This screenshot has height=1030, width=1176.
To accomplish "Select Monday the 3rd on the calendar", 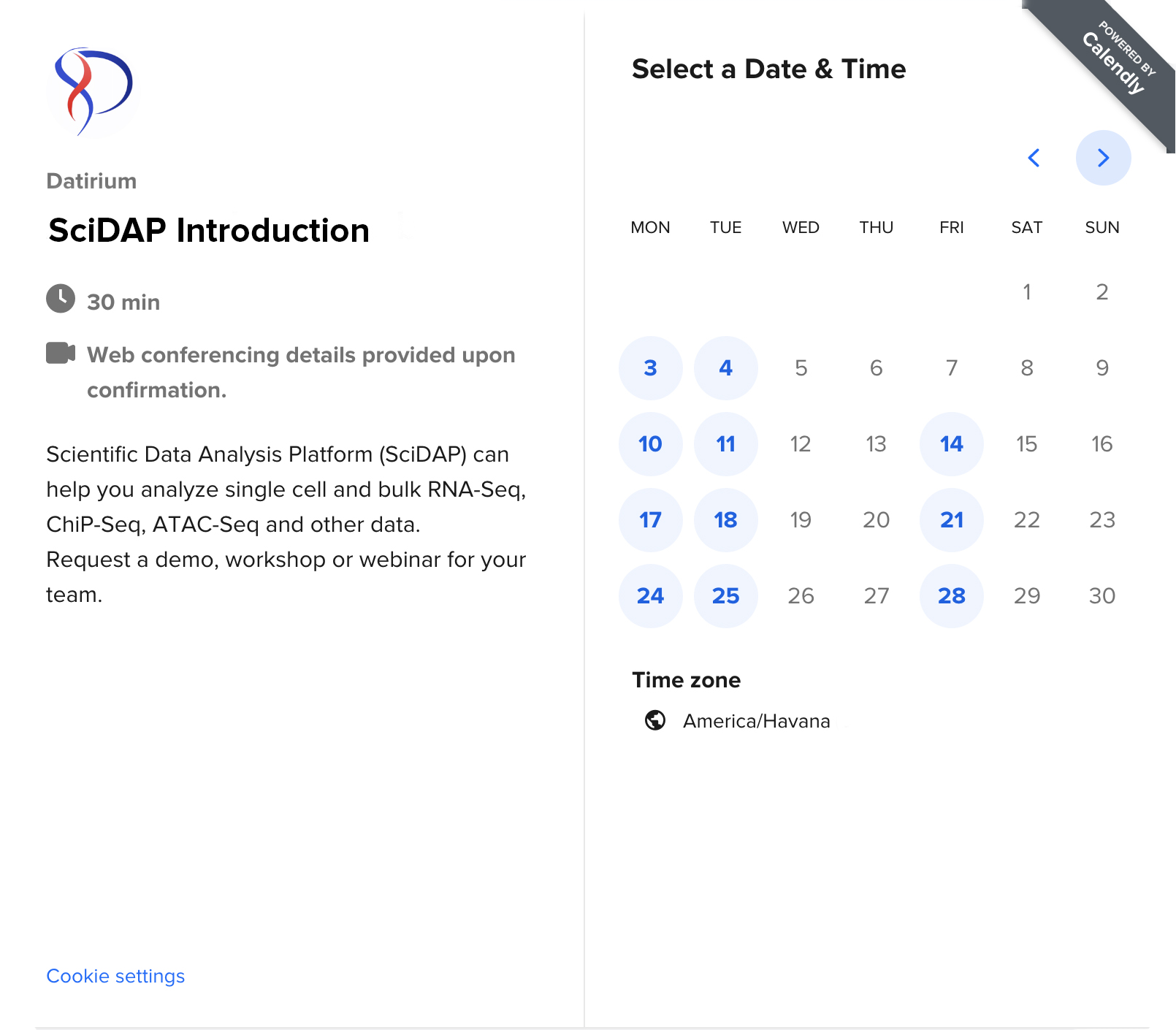I will click(650, 367).
